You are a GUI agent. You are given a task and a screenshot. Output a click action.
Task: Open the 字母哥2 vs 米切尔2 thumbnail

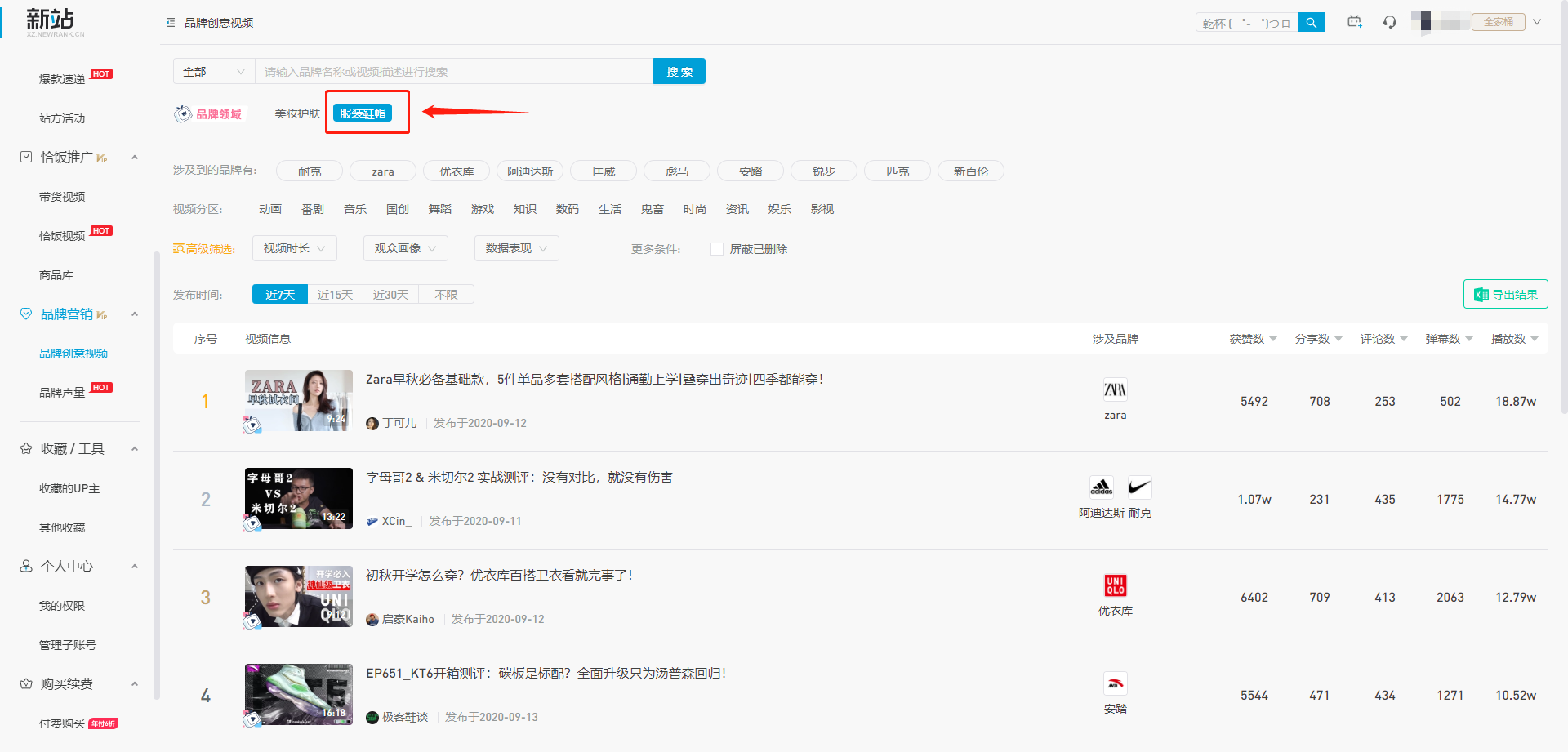tap(299, 498)
